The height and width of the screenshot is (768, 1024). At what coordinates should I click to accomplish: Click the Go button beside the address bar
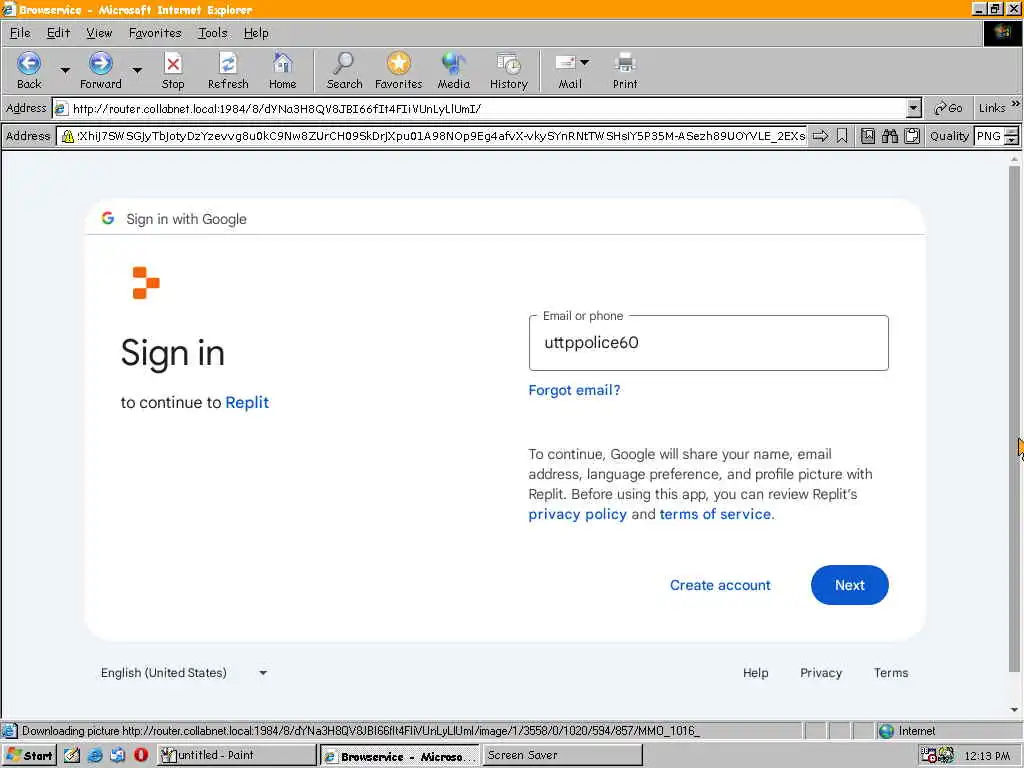click(x=948, y=108)
